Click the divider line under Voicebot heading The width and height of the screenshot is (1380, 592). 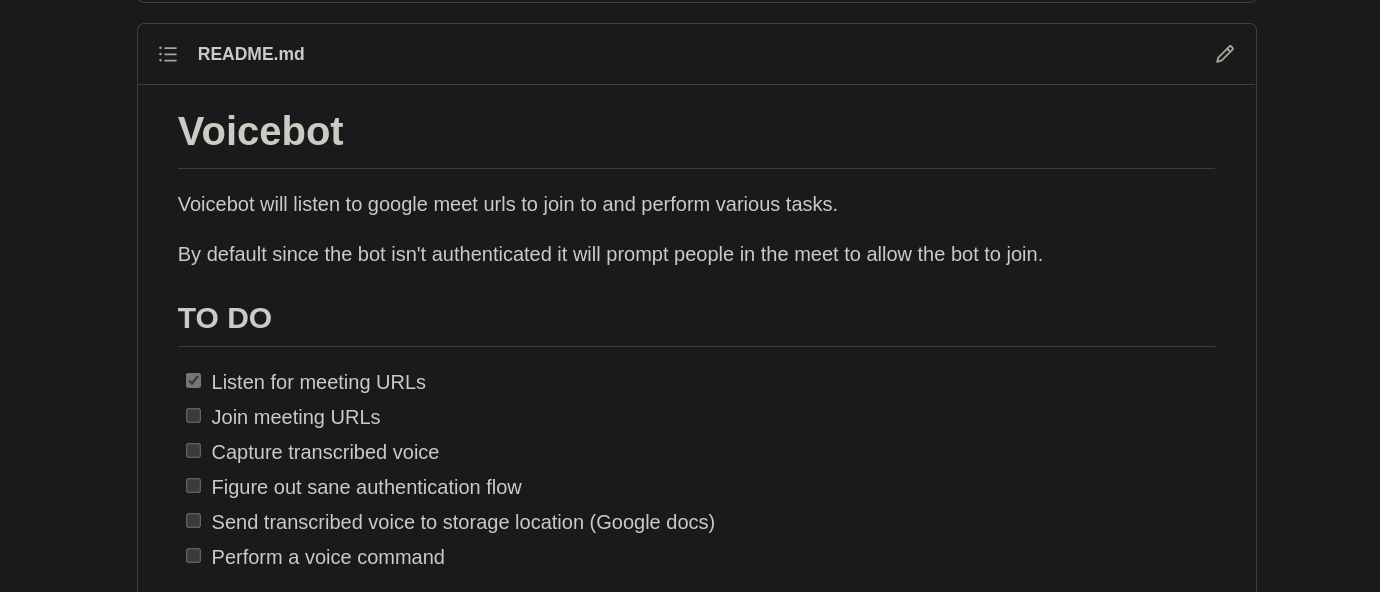(x=696, y=168)
